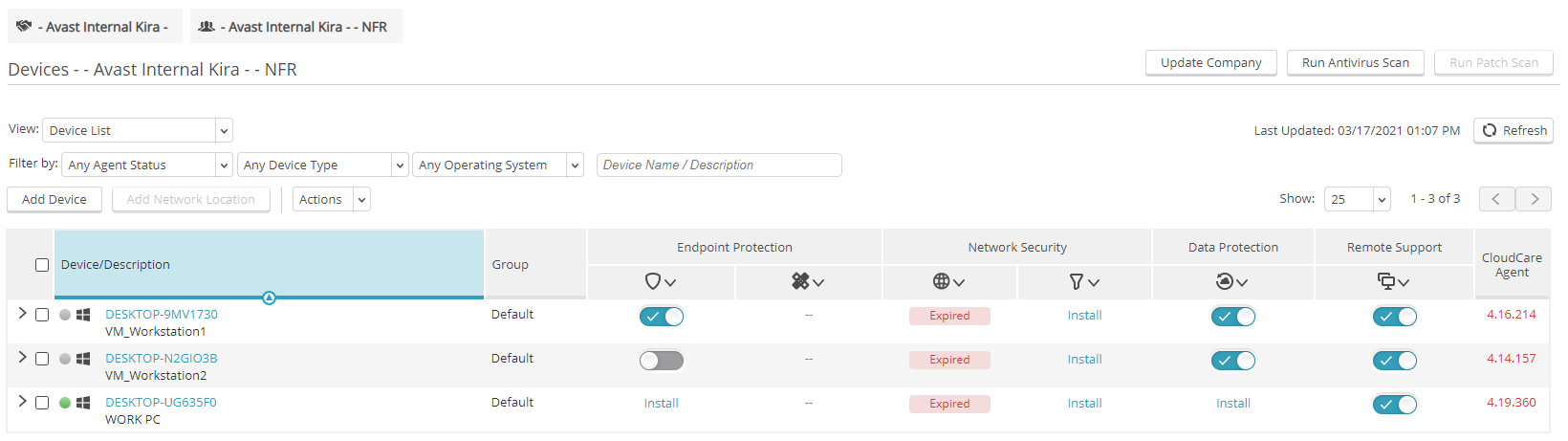Enable antivirus toggle for DESKTOP-N2GIO3B
The image size is (1568, 441).
pyautogui.click(x=662, y=361)
